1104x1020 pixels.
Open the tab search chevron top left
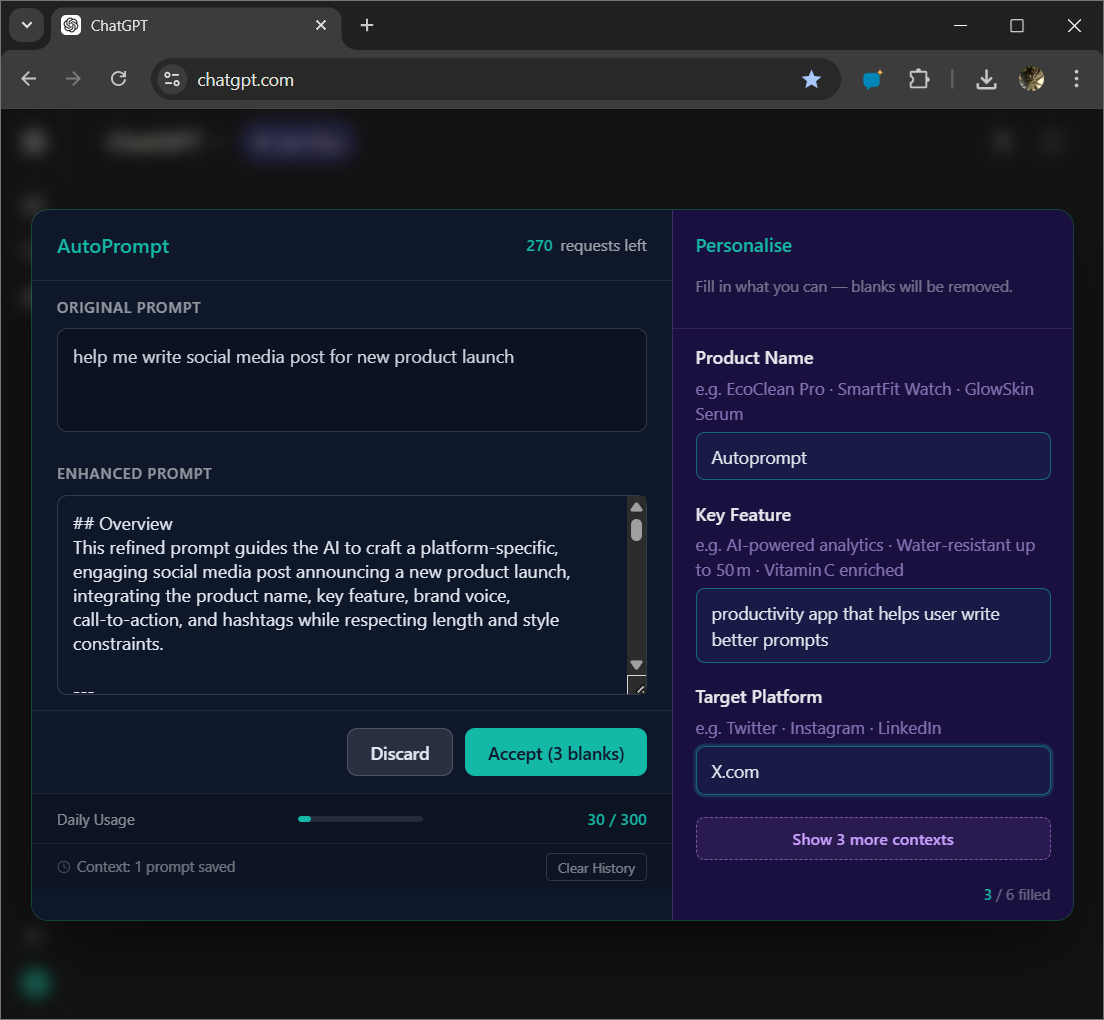tap(26, 25)
